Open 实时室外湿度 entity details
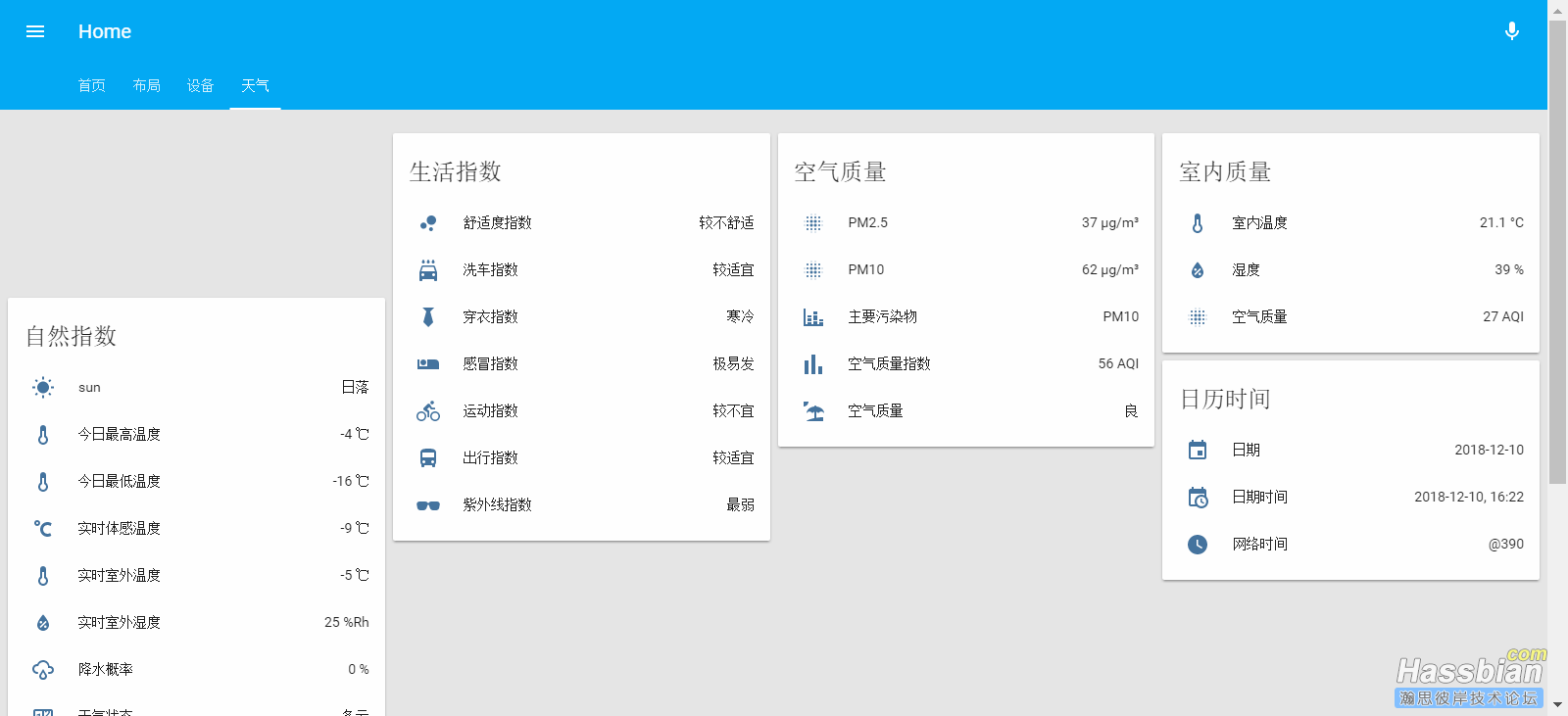 tap(196, 623)
